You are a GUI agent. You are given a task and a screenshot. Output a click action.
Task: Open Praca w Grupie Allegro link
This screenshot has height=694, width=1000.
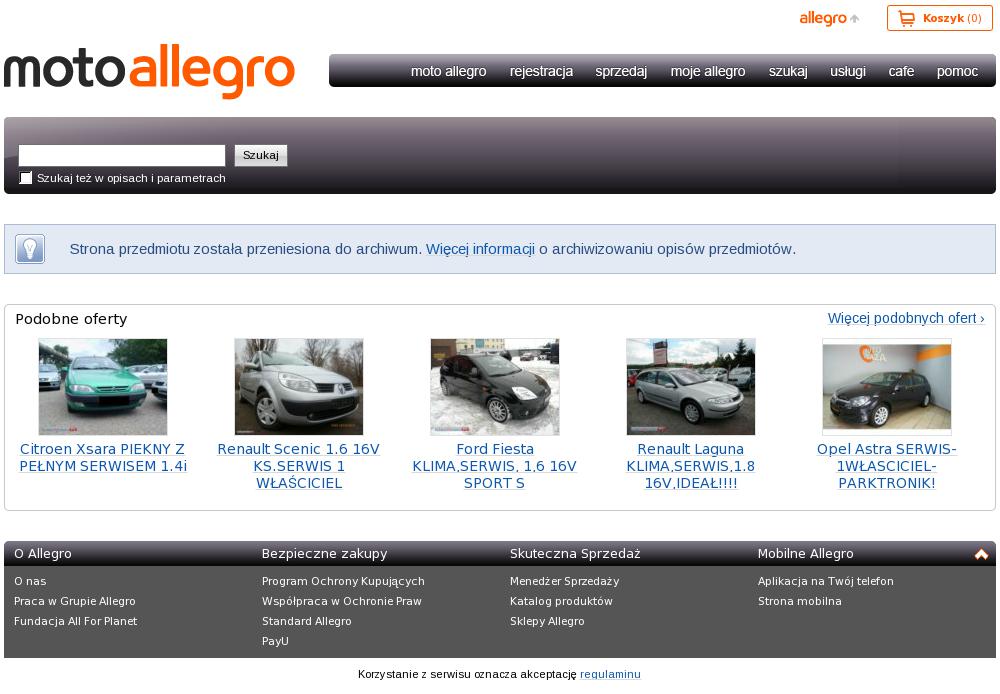point(75,601)
